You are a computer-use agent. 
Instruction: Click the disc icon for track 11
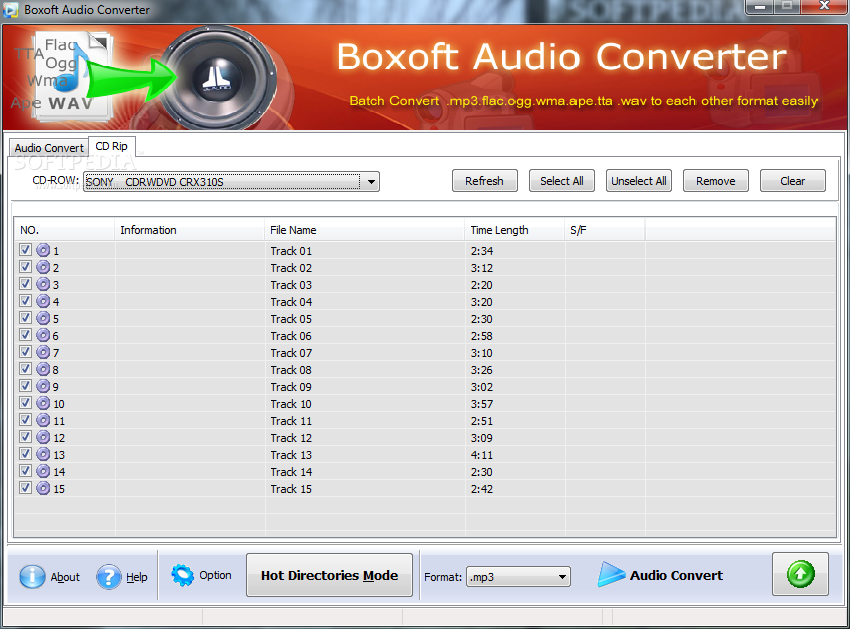43,420
